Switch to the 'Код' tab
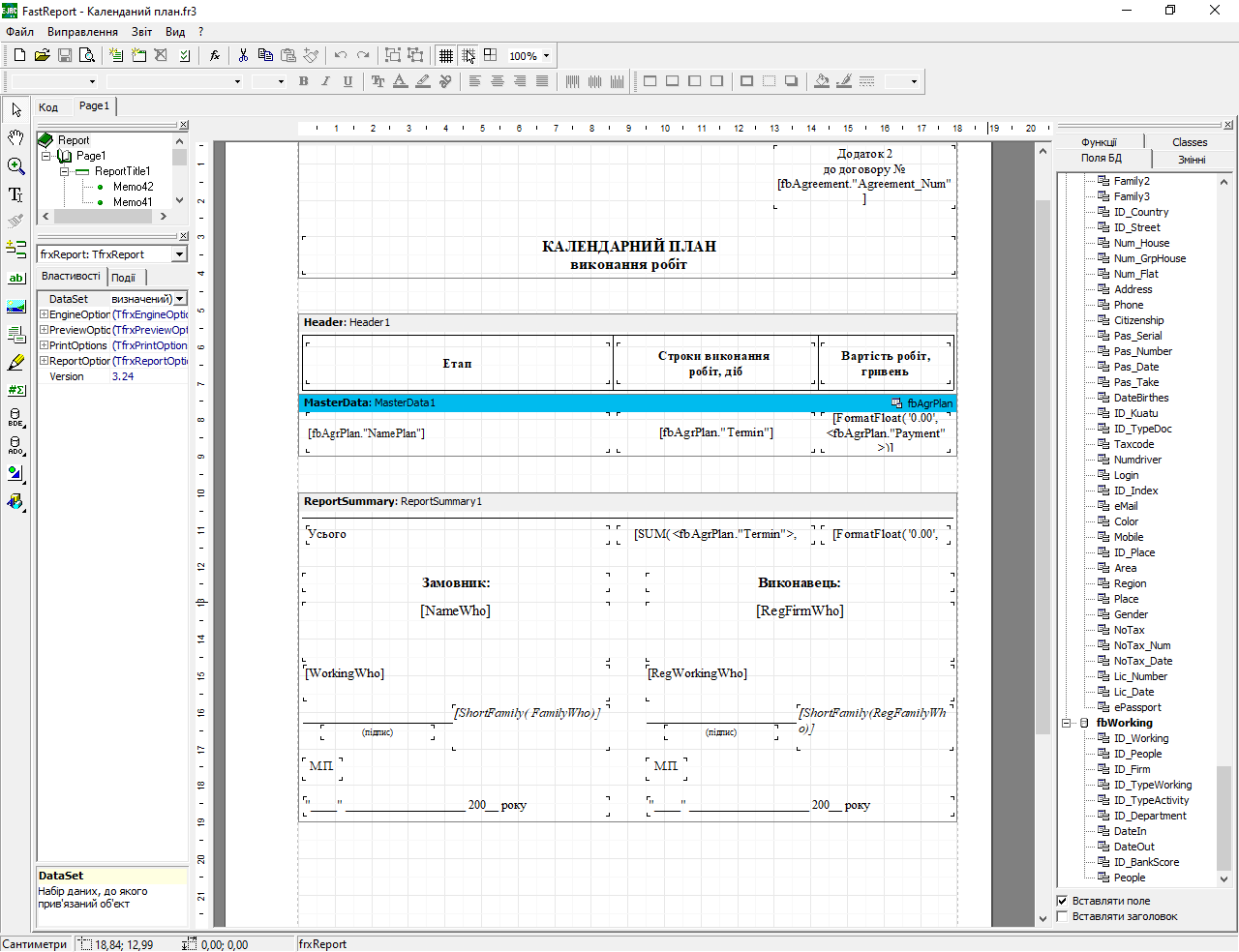1239x952 pixels. coord(48,106)
